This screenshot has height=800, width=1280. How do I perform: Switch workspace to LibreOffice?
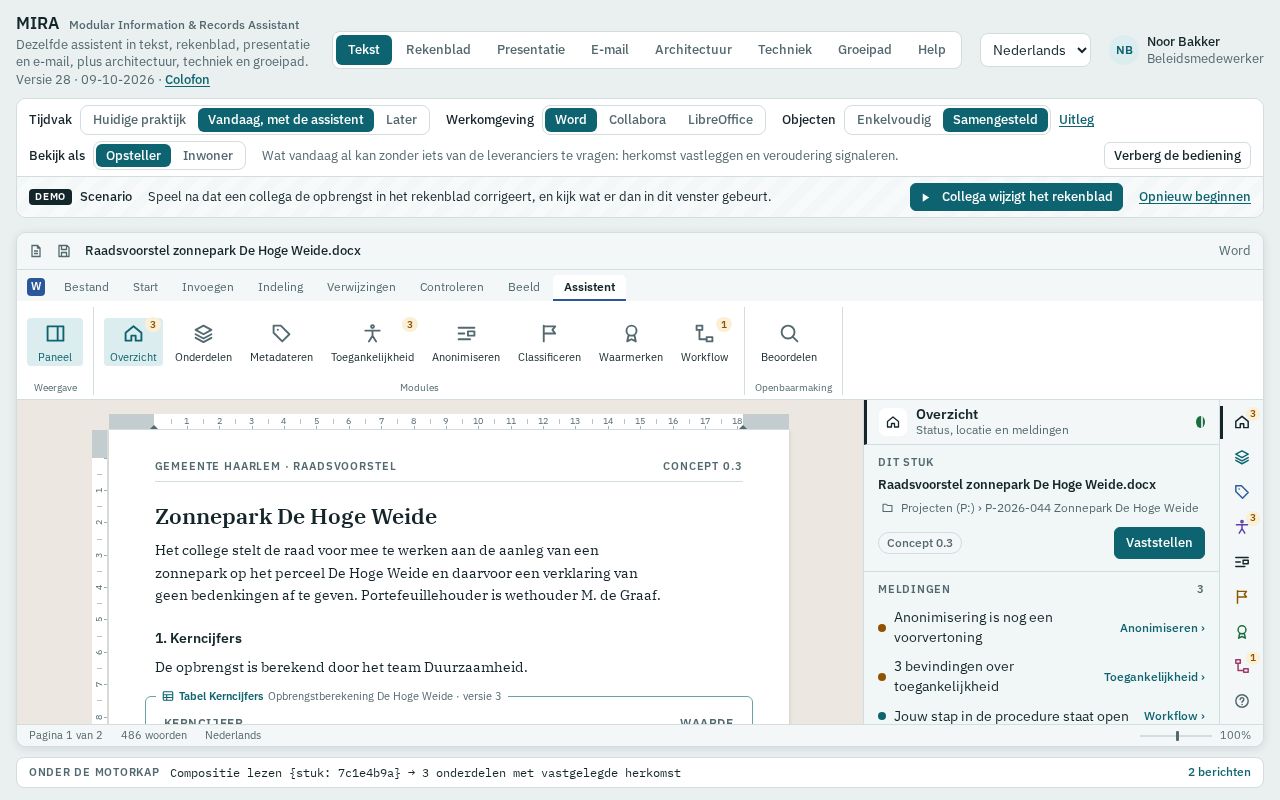click(x=720, y=120)
